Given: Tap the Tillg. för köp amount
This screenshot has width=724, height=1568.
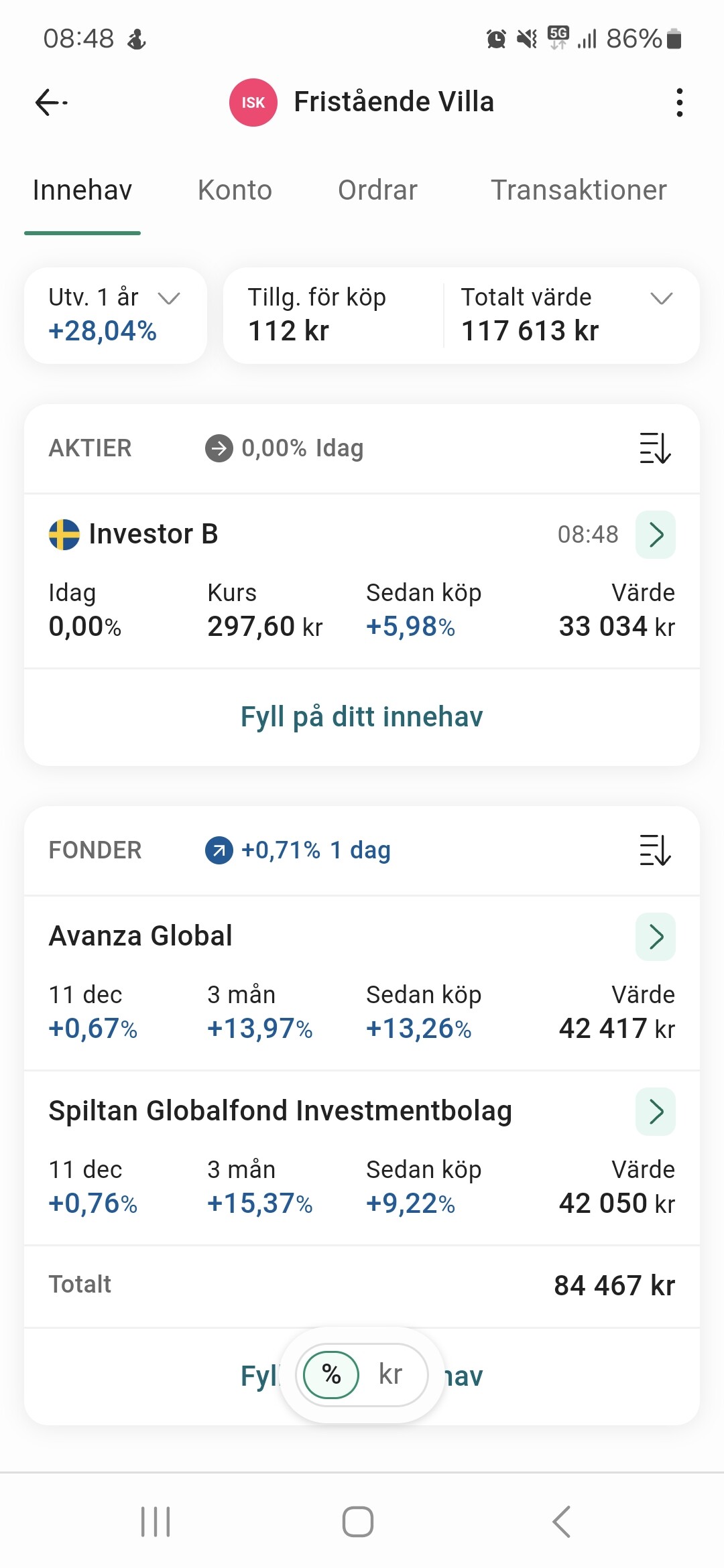Looking at the screenshot, I should click(x=289, y=331).
